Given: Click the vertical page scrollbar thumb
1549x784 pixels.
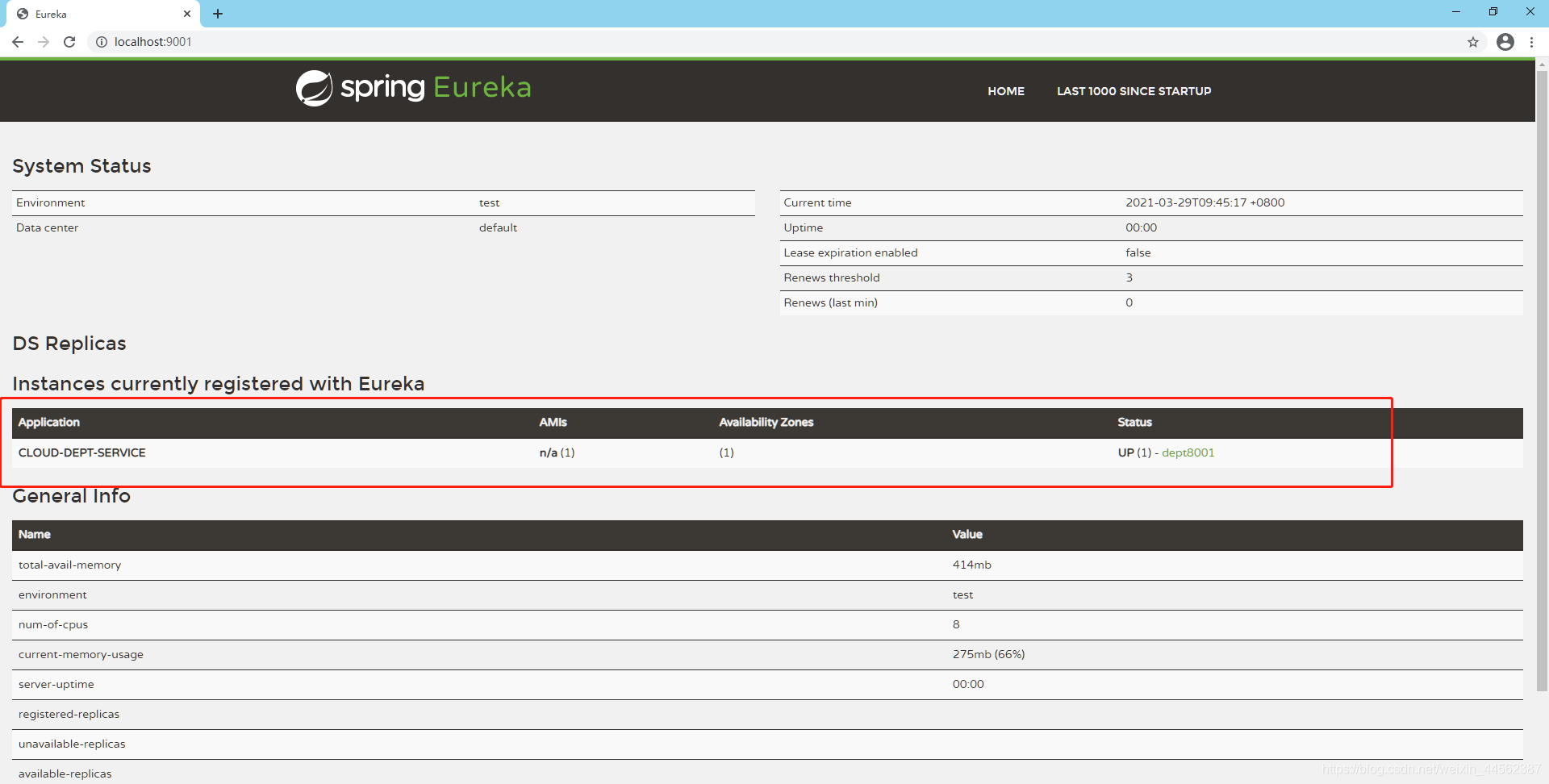Looking at the screenshot, I should tap(1542, 379).
